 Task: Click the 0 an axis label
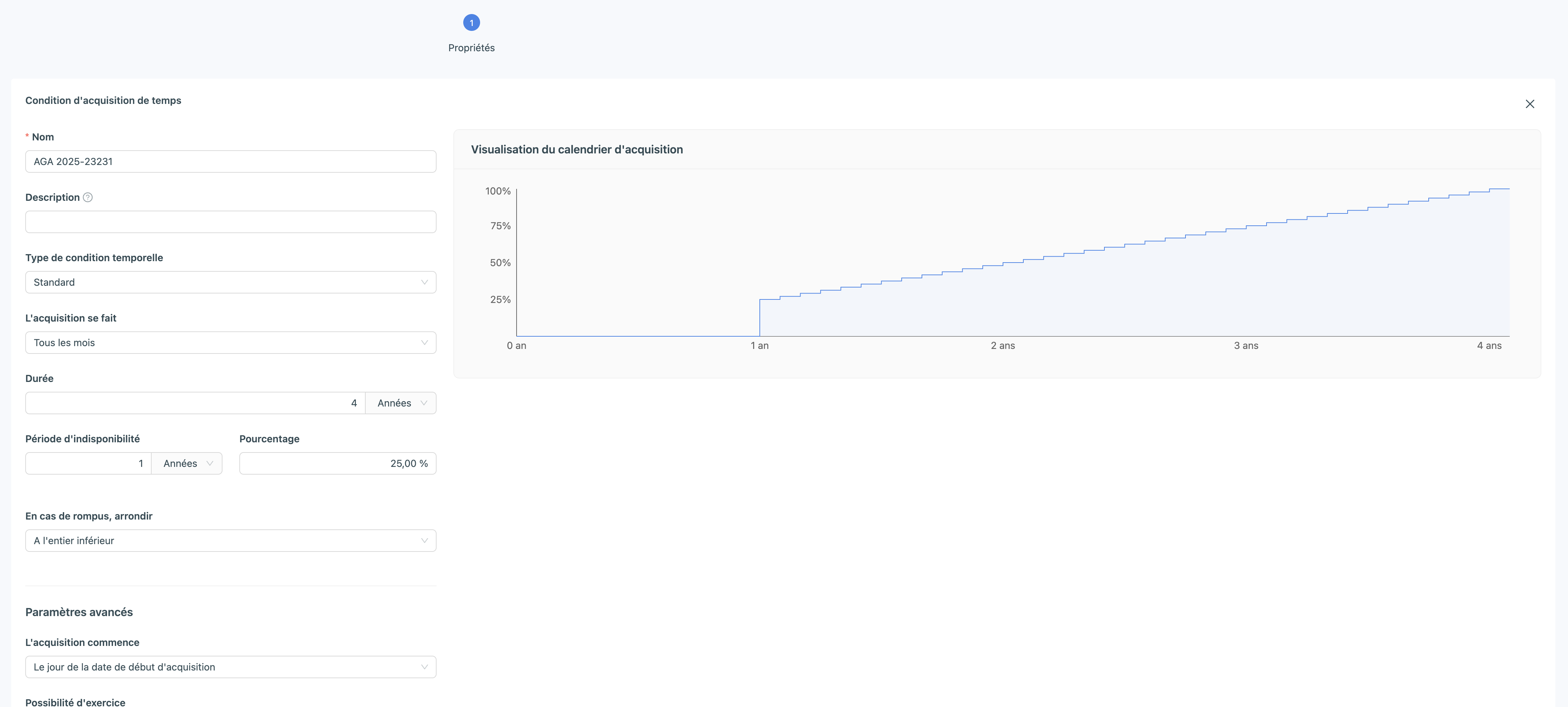click(517, 345)
